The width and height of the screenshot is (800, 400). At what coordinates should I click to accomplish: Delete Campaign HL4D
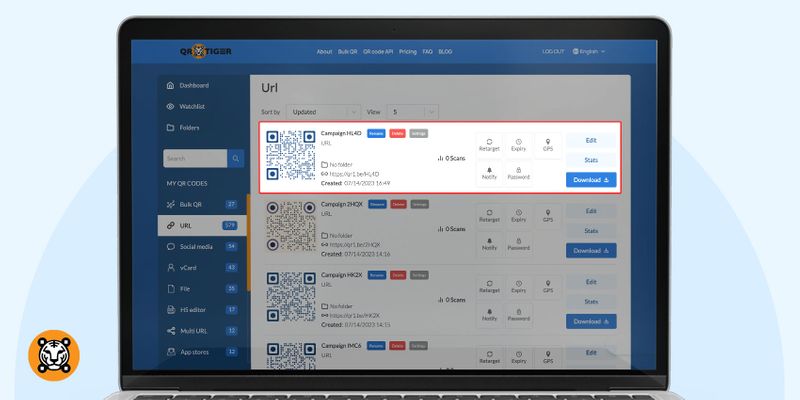(x=397, y=134)
